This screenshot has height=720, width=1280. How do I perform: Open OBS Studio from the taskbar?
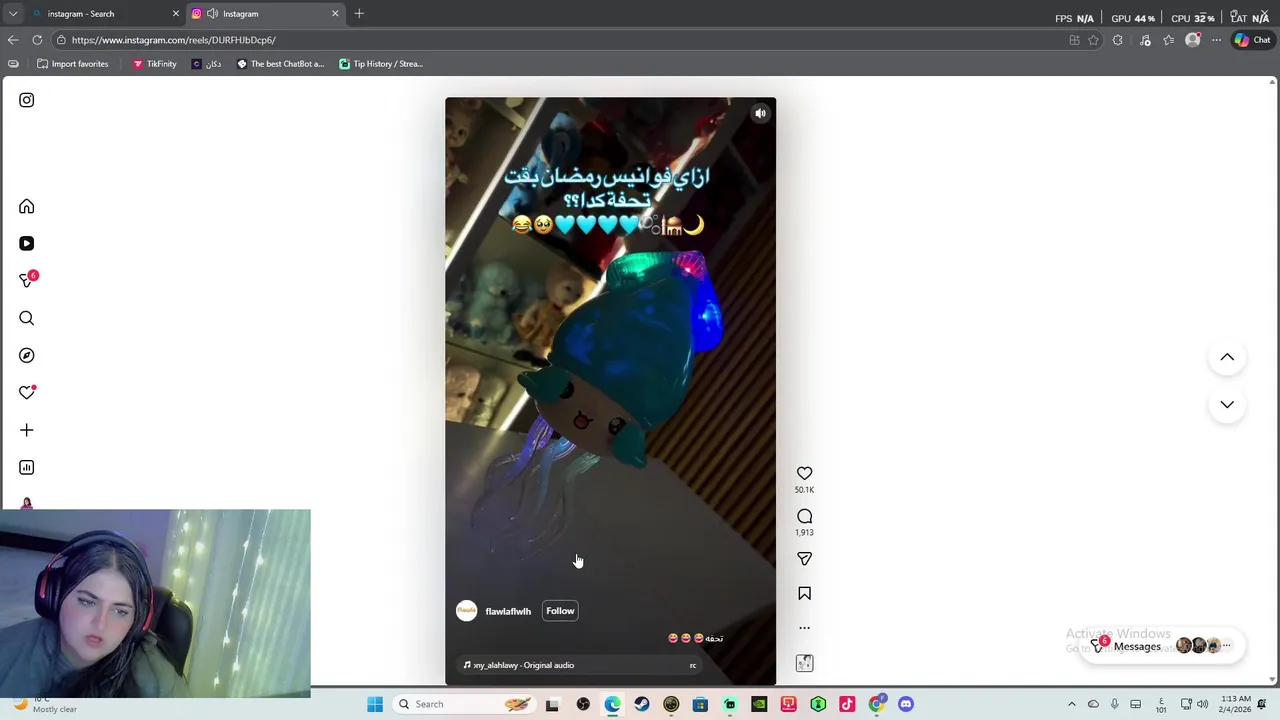(x=583, y=704)
